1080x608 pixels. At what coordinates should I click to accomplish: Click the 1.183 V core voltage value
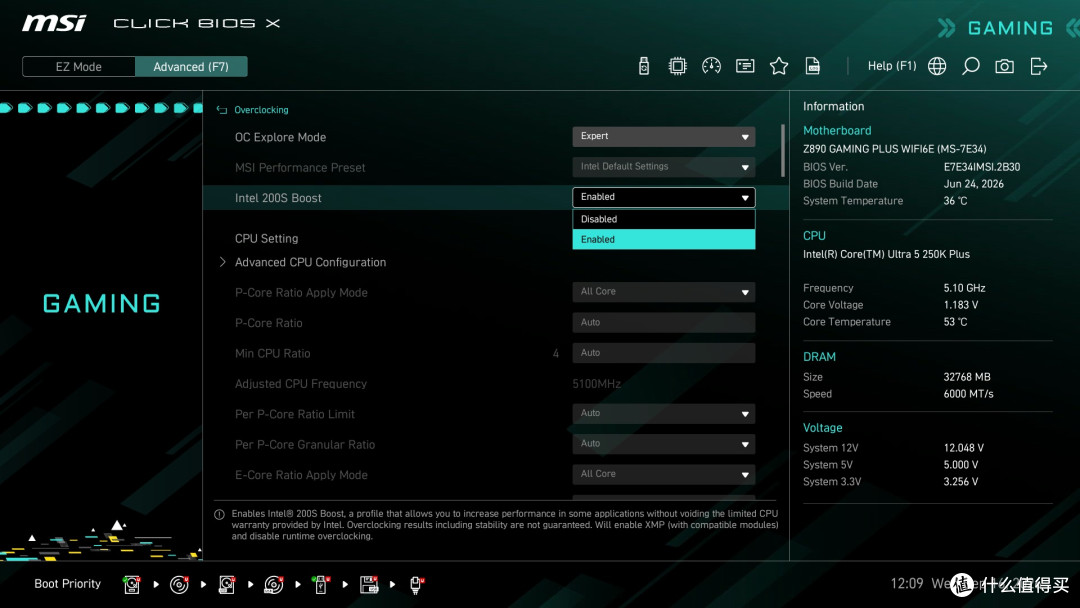(961, 305)
